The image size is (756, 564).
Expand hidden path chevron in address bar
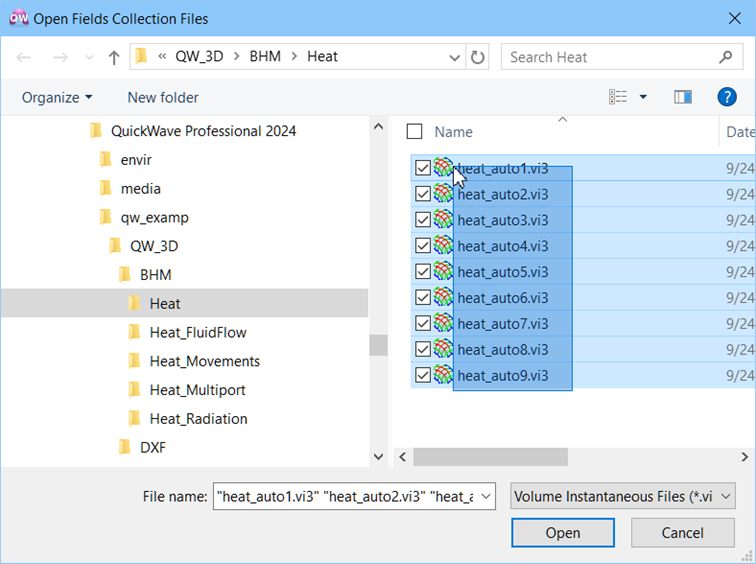162,56
